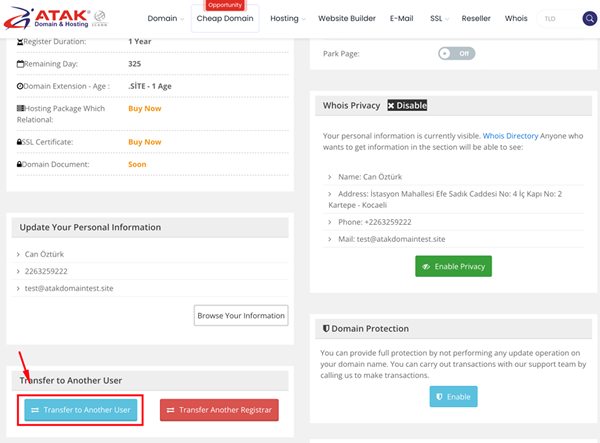The image size is (600, 443).
Task: Click the Enable button under Domain Protection
Action: pyautogui.click(x=453, y=397)
